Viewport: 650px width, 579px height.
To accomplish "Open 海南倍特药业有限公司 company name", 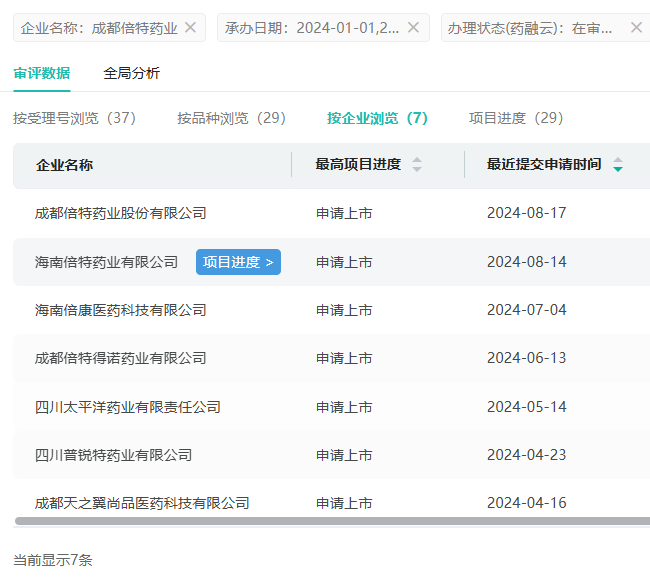I will click(106, 262).
